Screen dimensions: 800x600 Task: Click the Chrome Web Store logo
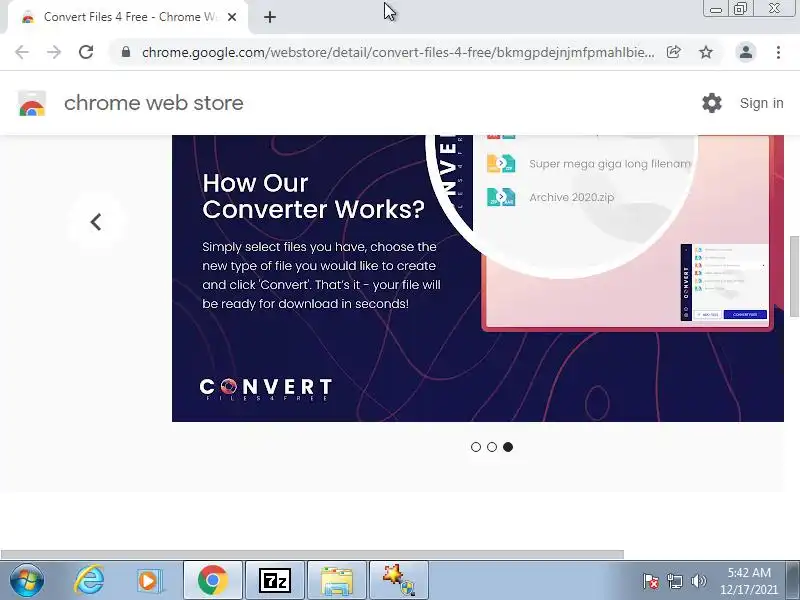(32, 103)
